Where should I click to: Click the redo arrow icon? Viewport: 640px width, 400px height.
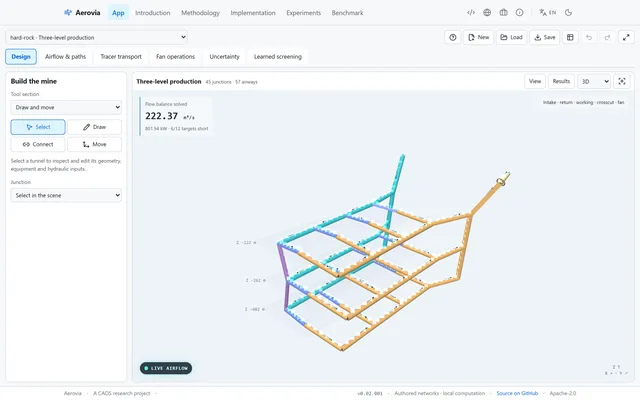click(607, 37)
